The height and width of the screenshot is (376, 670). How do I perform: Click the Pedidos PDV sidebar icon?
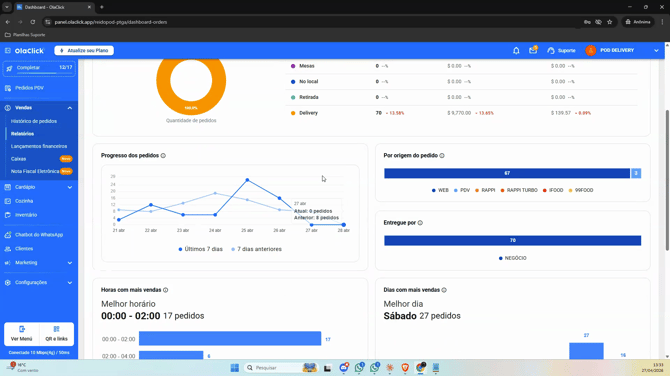(x=8, y=88)
